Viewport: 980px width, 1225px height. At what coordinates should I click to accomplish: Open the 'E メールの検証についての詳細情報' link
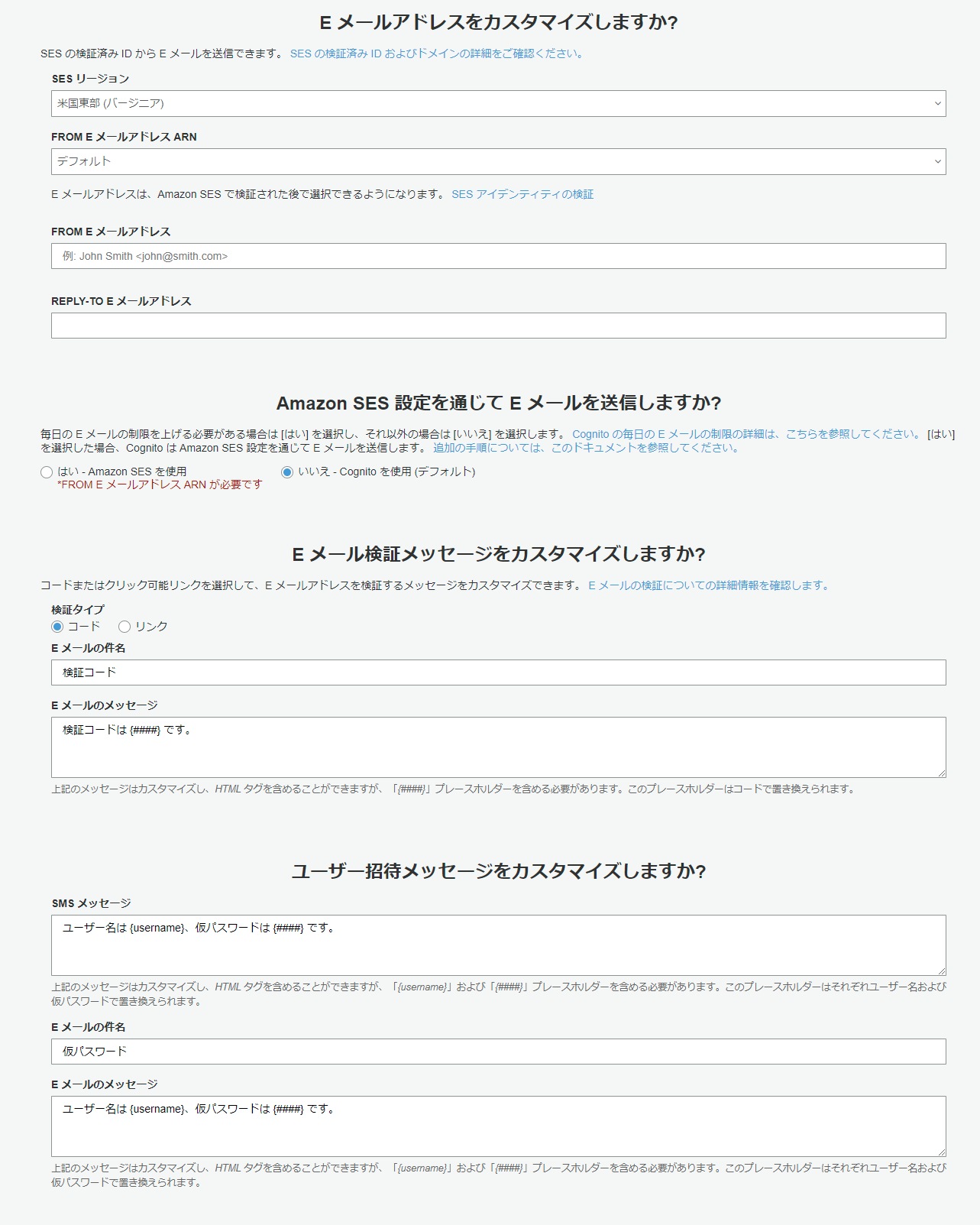(710, 585)
